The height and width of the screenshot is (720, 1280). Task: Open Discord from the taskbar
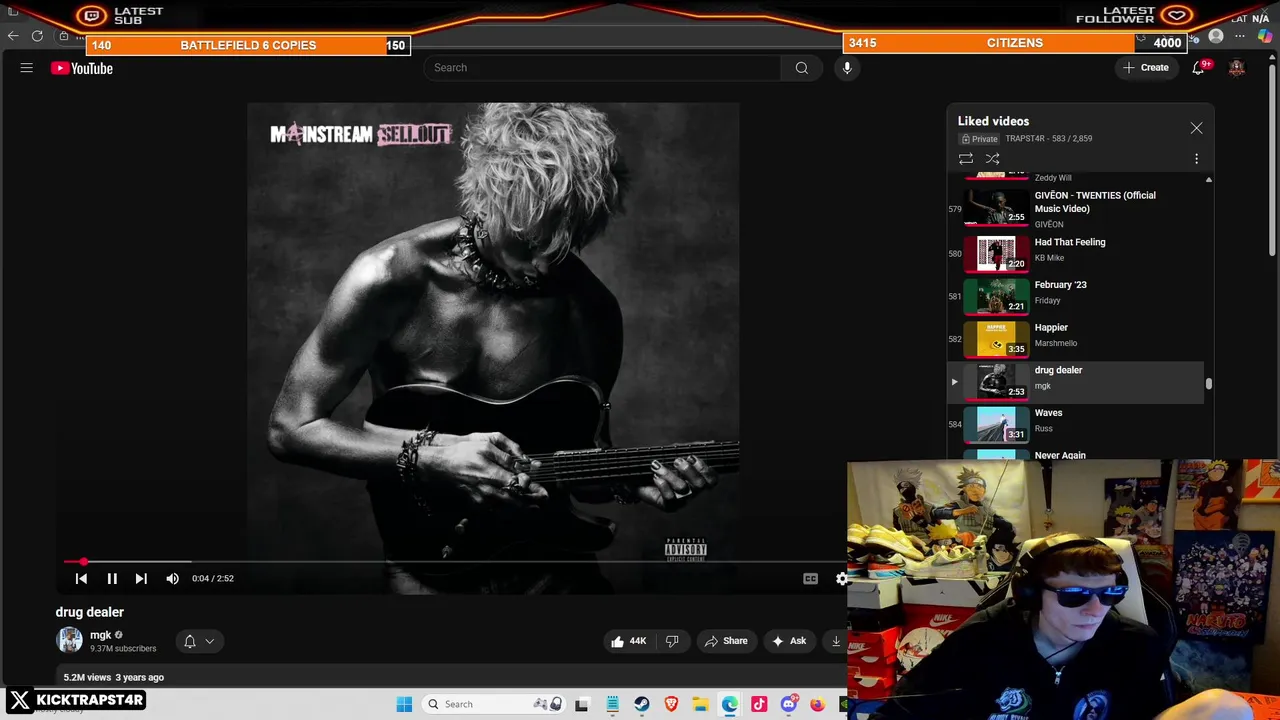789,704
